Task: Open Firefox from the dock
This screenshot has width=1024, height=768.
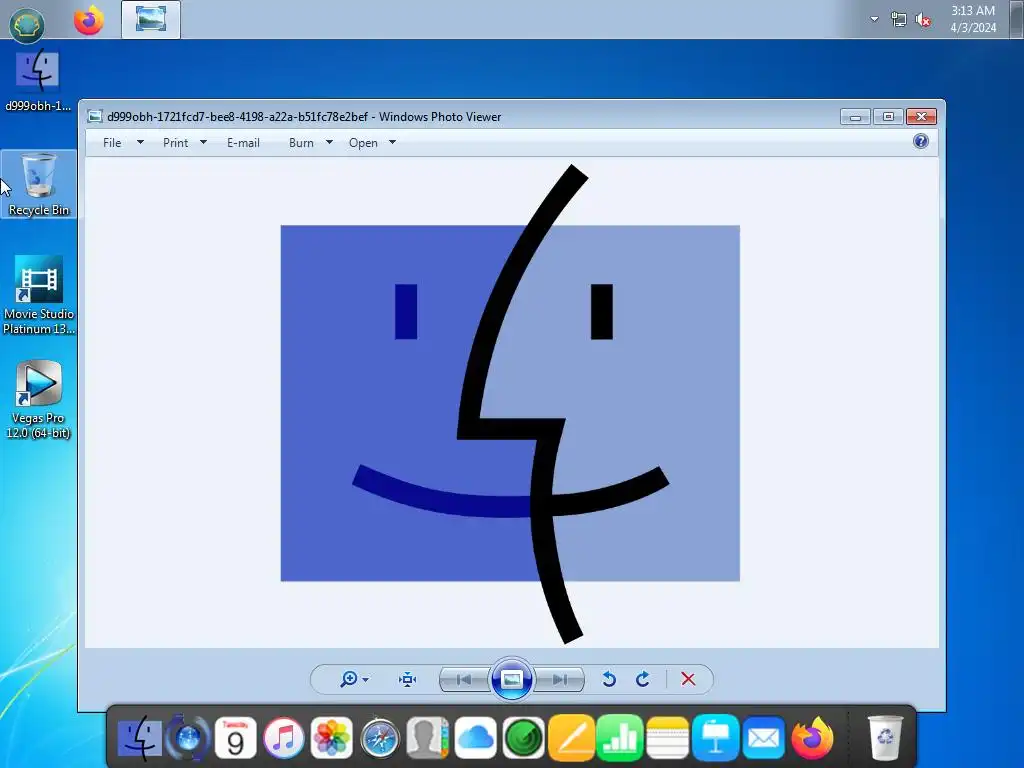Action: coord(812,738)
